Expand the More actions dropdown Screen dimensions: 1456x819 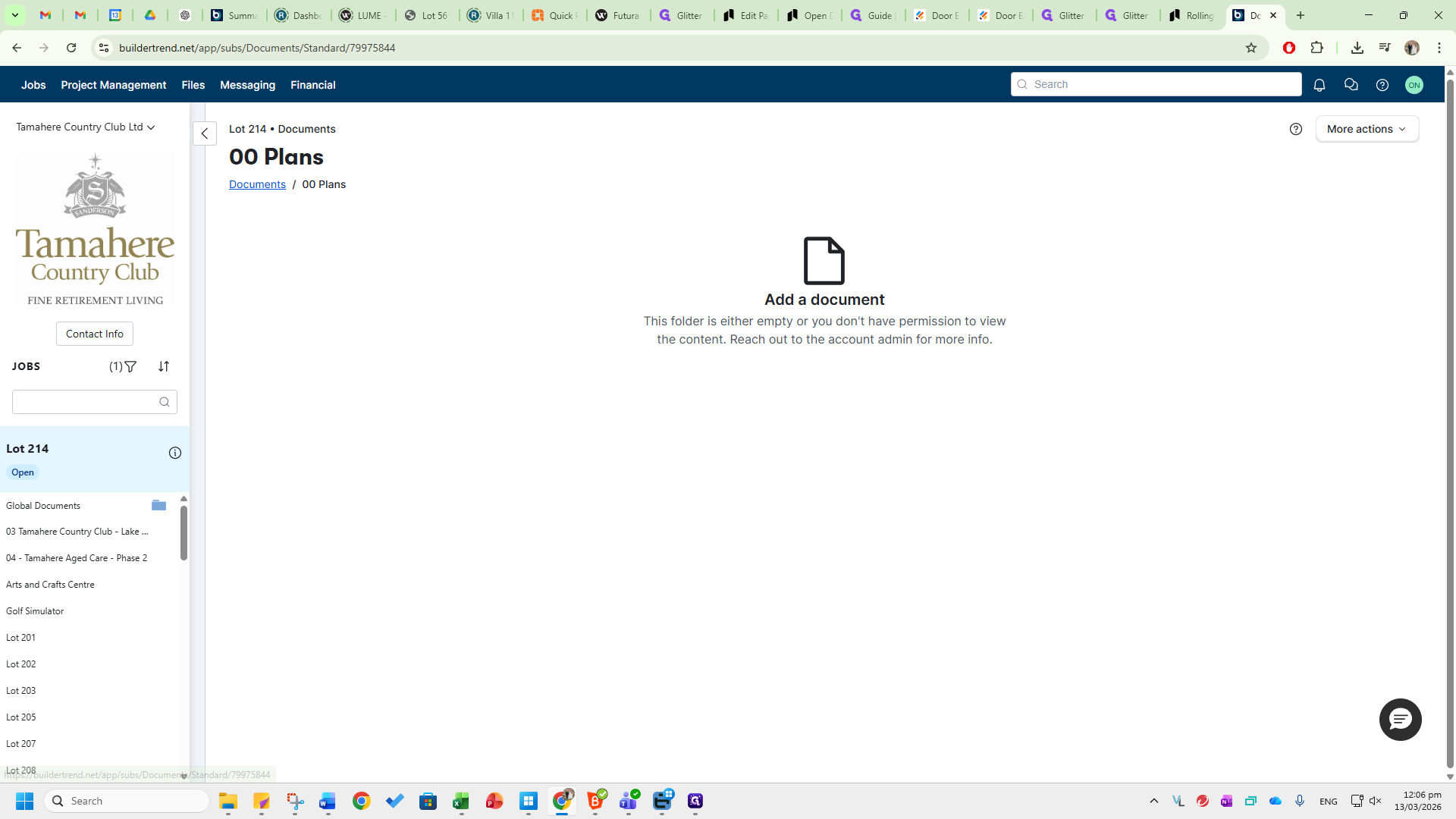pyautogui.click(x=1367, y=129)
